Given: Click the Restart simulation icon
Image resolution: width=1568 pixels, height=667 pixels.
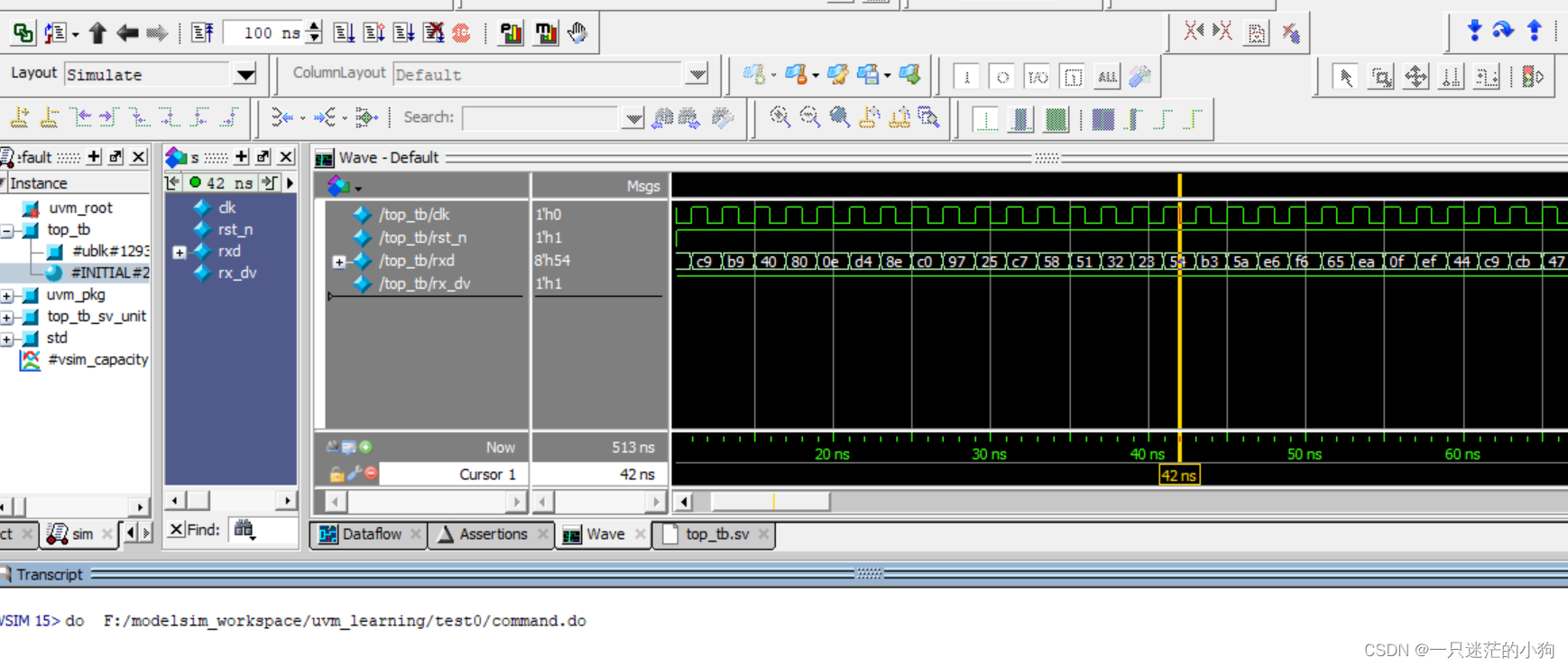Looking at the screenshot, I should [x=202, y=33].
